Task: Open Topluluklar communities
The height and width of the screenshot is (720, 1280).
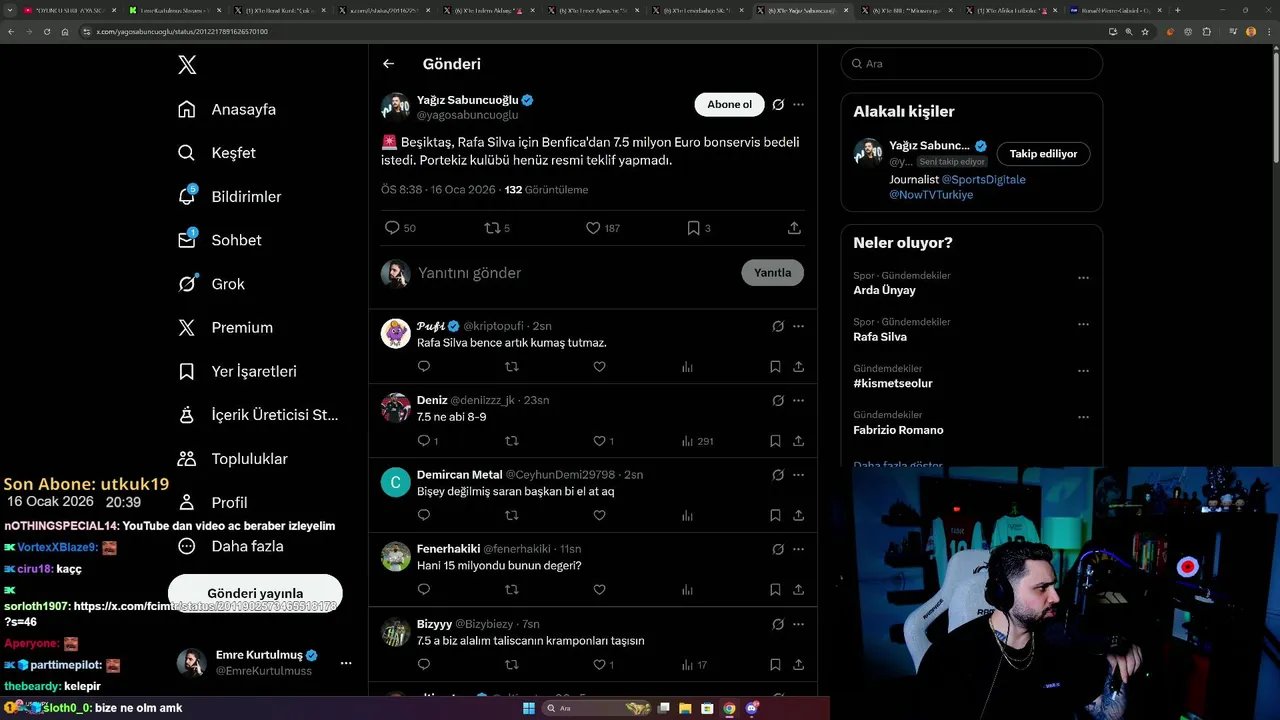Action: 232,459
